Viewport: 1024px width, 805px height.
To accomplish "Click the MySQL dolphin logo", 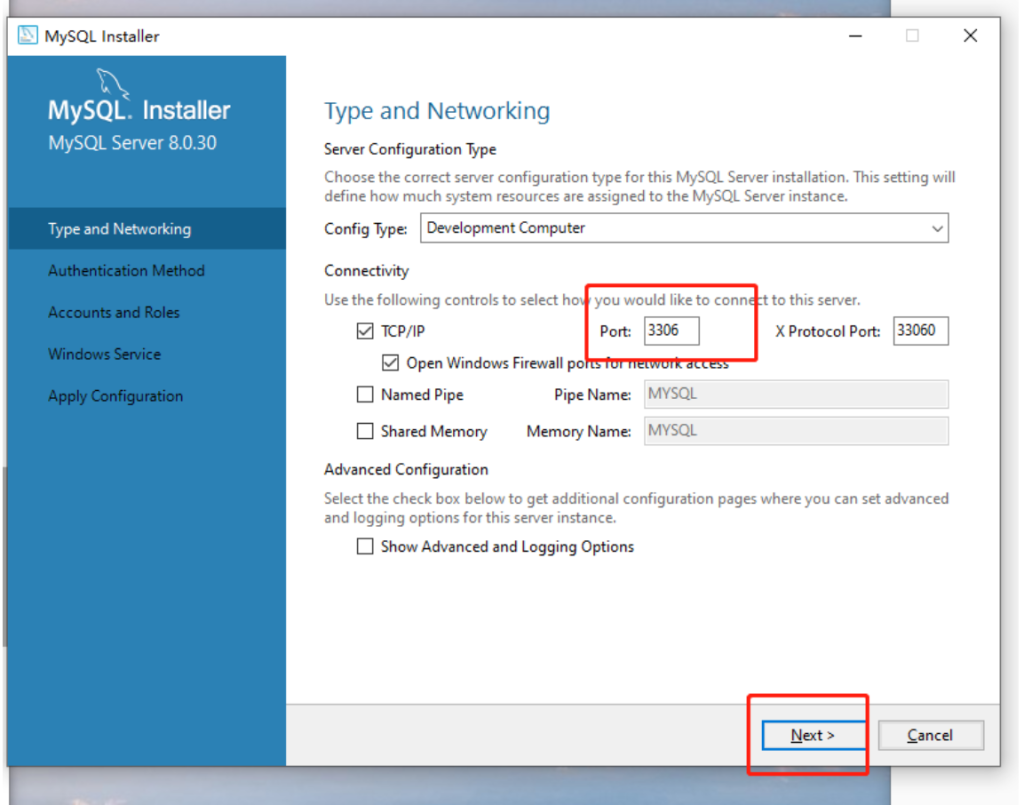I will tap(112, 85).
